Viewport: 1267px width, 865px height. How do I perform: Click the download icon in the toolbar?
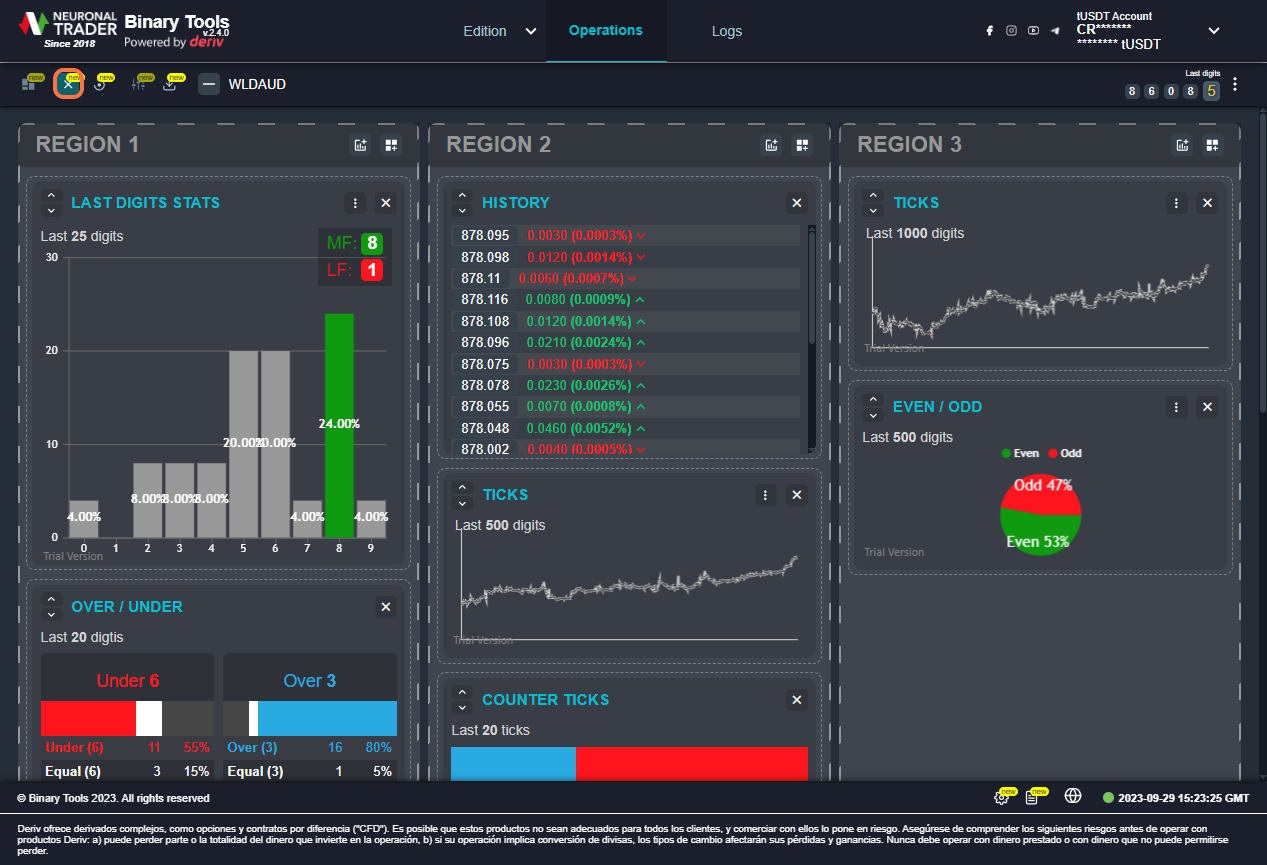point(170,85)
